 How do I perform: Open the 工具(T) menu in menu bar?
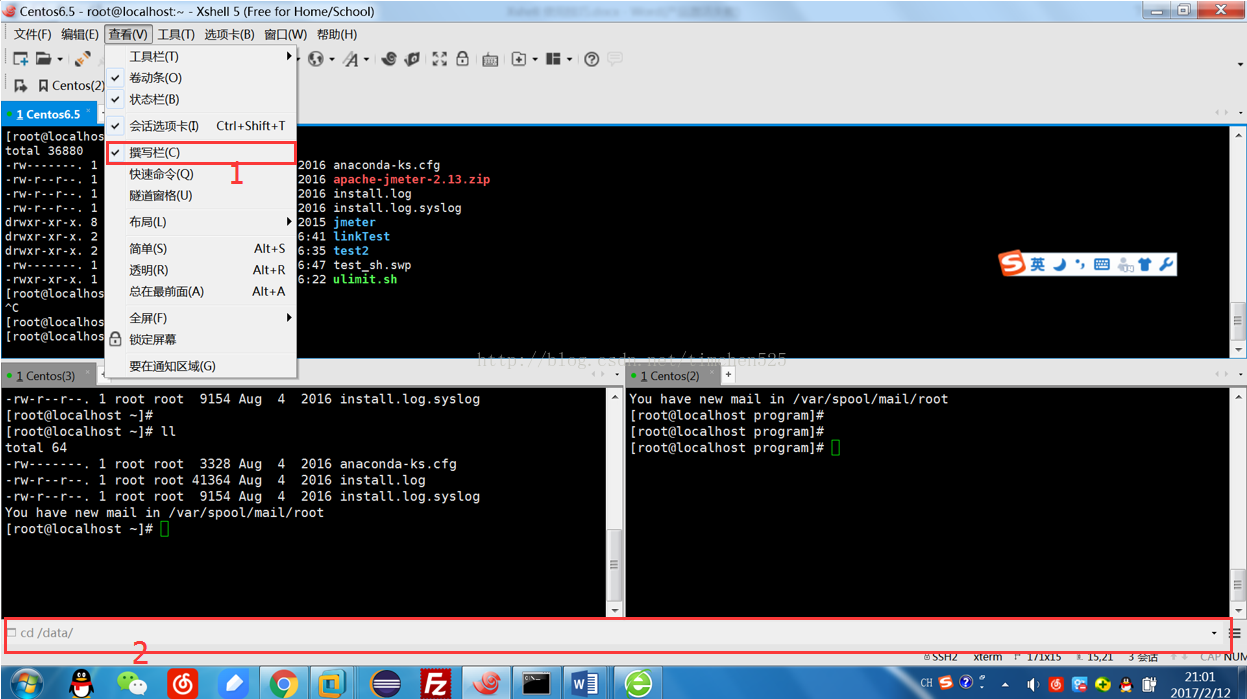tap(176, 34)
